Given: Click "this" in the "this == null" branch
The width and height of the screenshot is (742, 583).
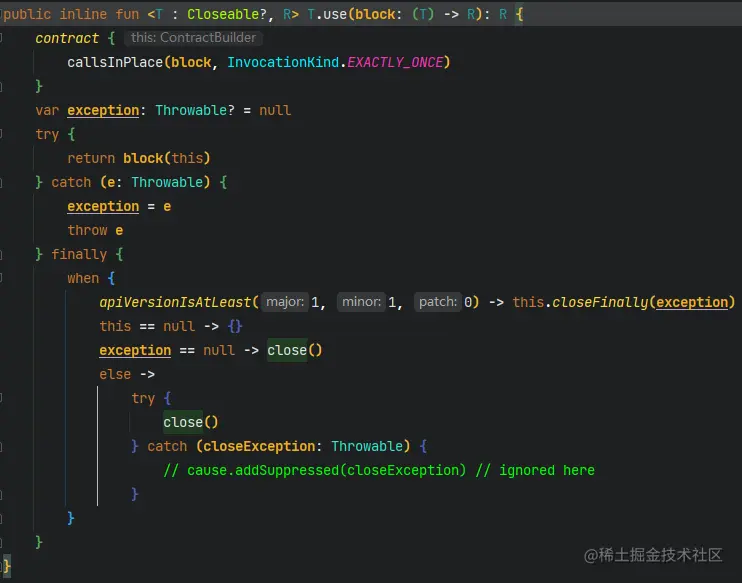Looking at the screenshot, I should pos(115,327).
